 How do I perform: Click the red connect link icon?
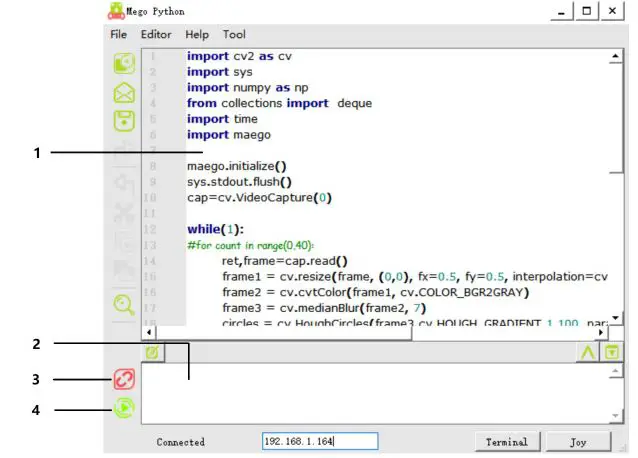pos(124,379)
